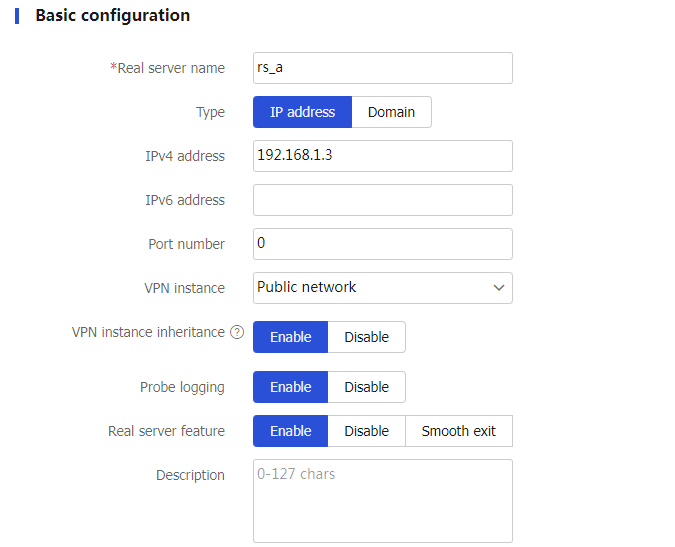Viewport: 675px width, 547px height.
Task: Open the VPN instance dropdown chevron
Action: tap(499, 287)
